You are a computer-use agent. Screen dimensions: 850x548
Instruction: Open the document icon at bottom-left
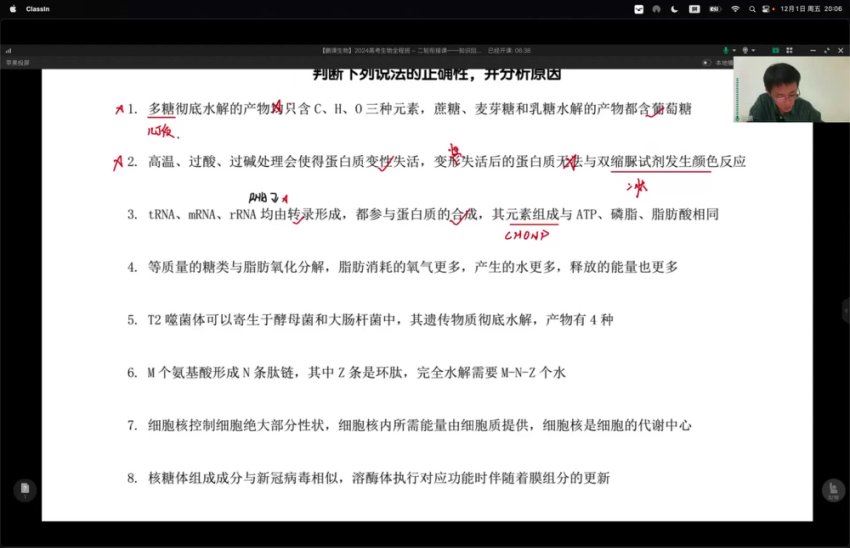(25, 489)
